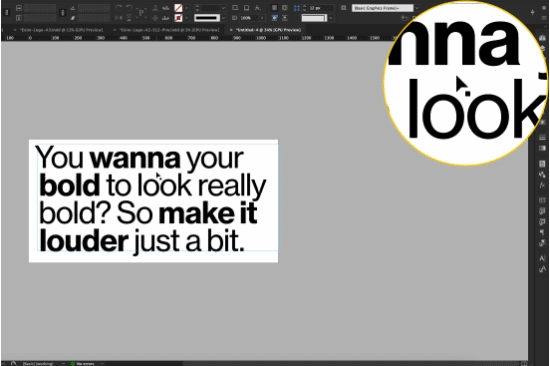The image size is (550, 366).
Task: Click the Select Container icon
Action: pos(155,8)
